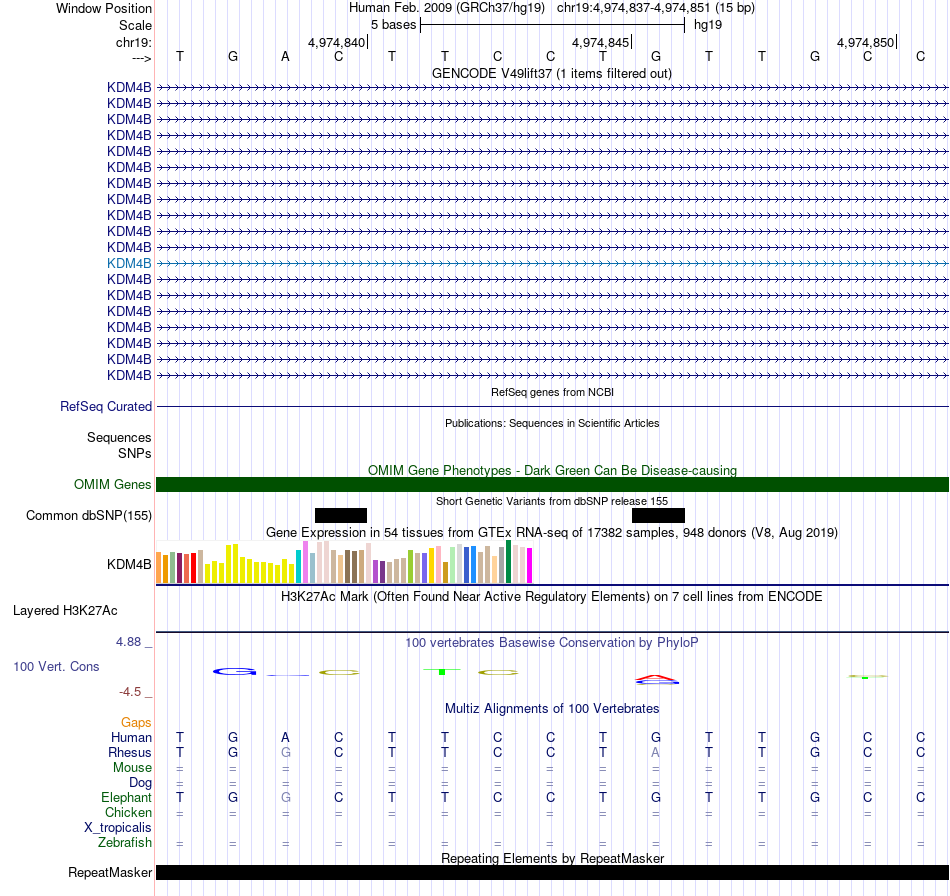The image size is (950, 896).
Task: Click the Layered H3K27Ac track label
Action: (65, 611)
